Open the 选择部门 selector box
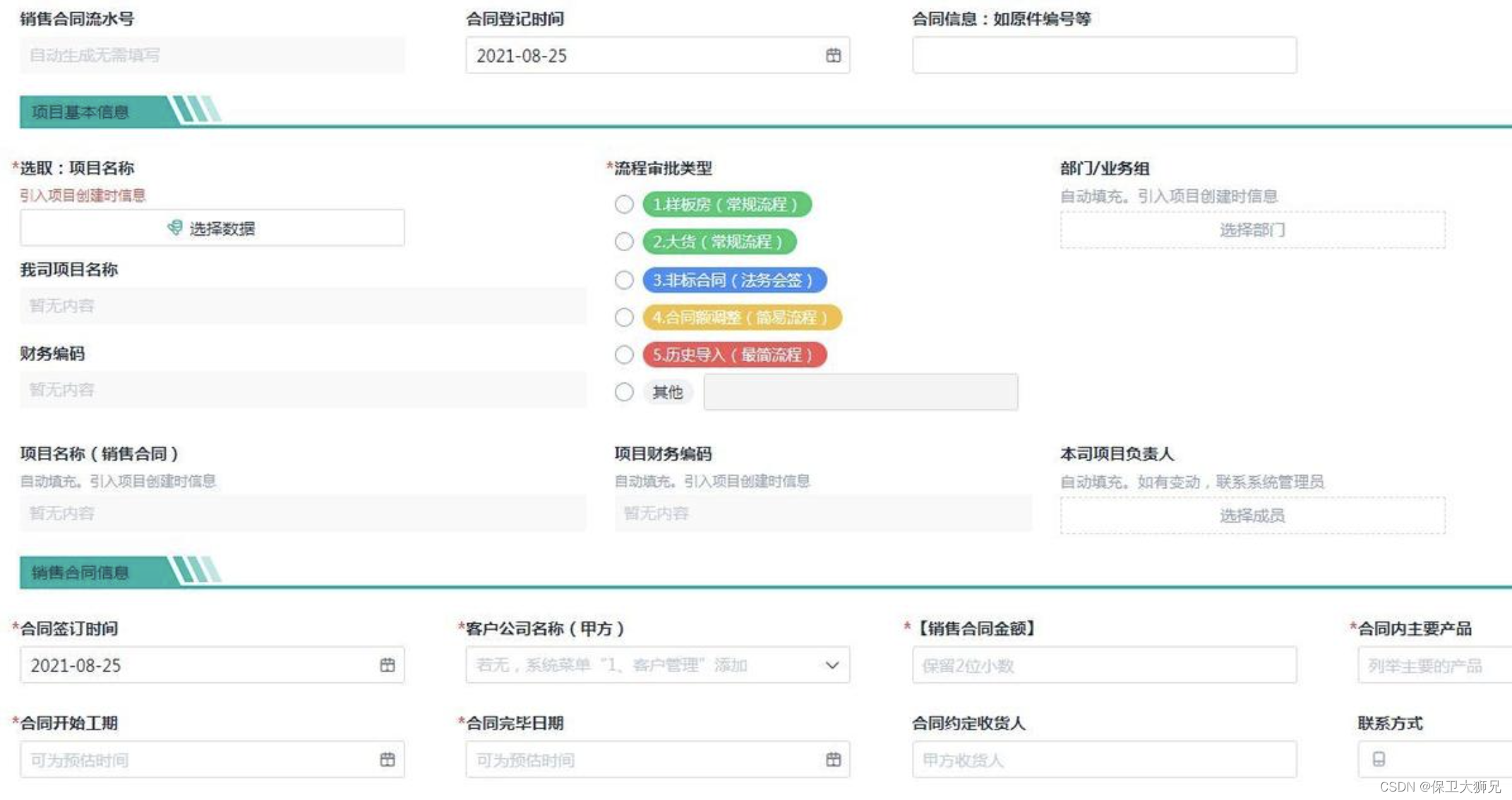Screen dimensions: 1512x800 click(x=1252, y=230)
